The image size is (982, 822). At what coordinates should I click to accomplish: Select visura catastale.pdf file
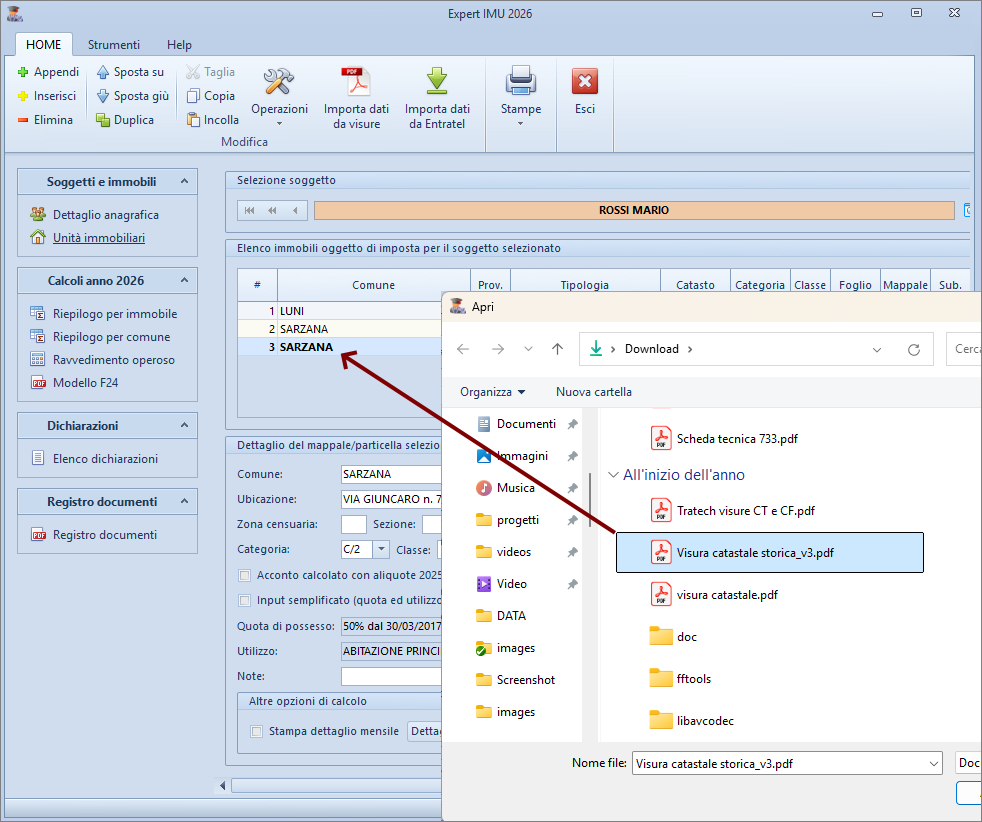click(726, 595)
